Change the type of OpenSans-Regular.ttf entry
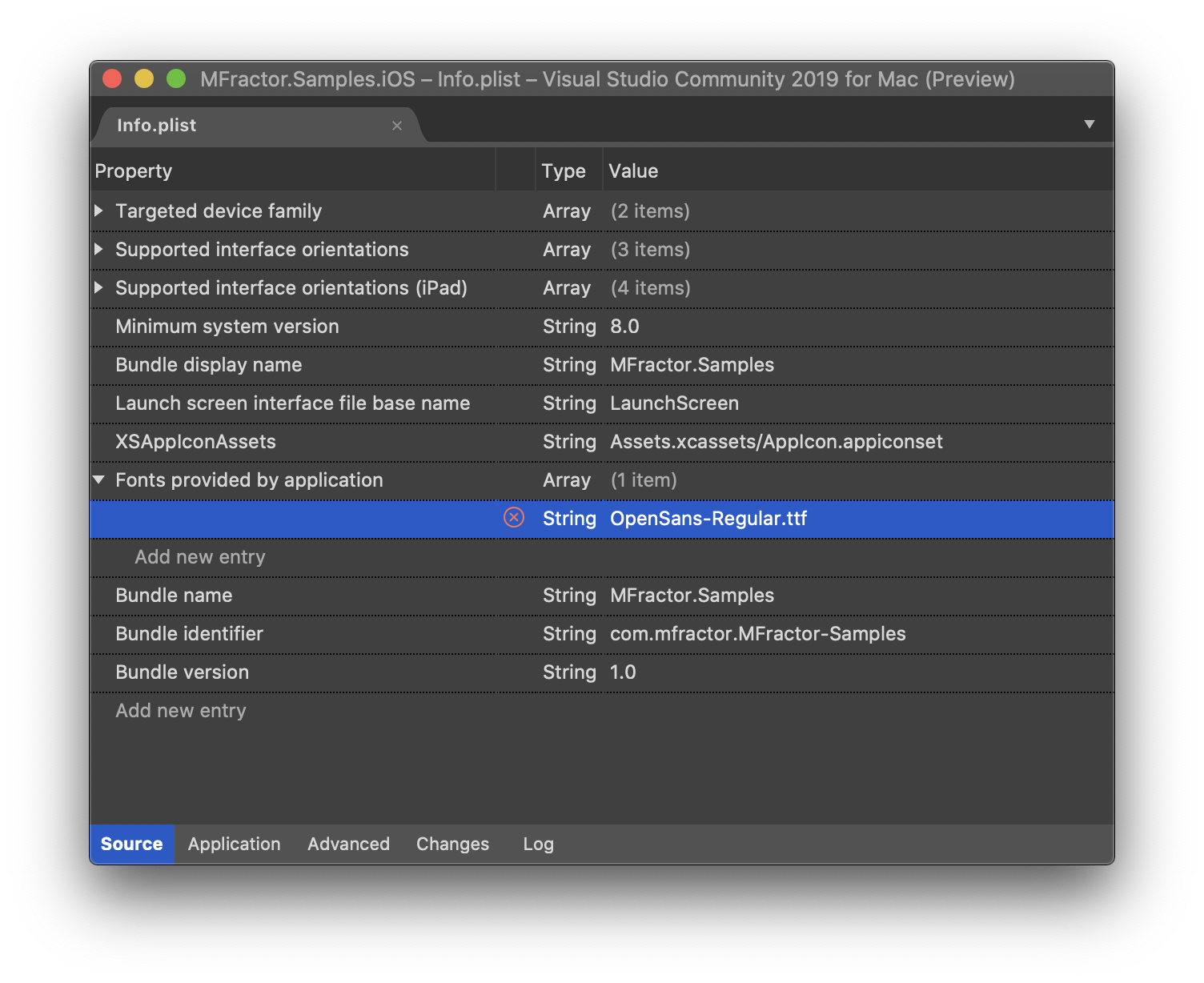The width and height of the screenshot is (1204, 983). [569, 518]
